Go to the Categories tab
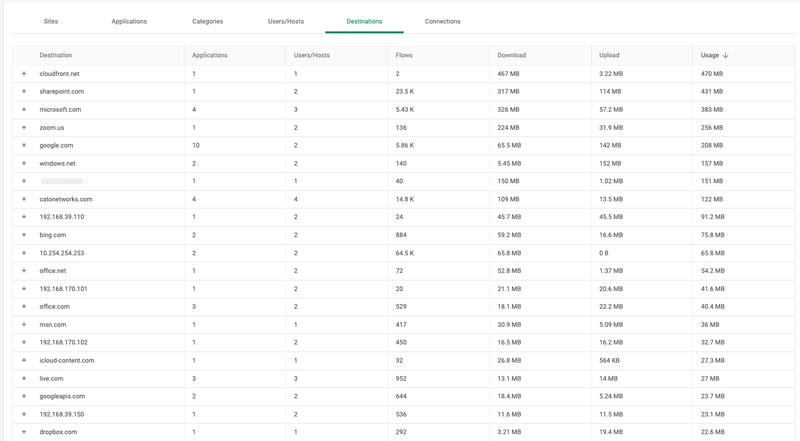Image resolution: width=800 pixels, height=441 pixels. pyautogui.click(x=208, y=21)
